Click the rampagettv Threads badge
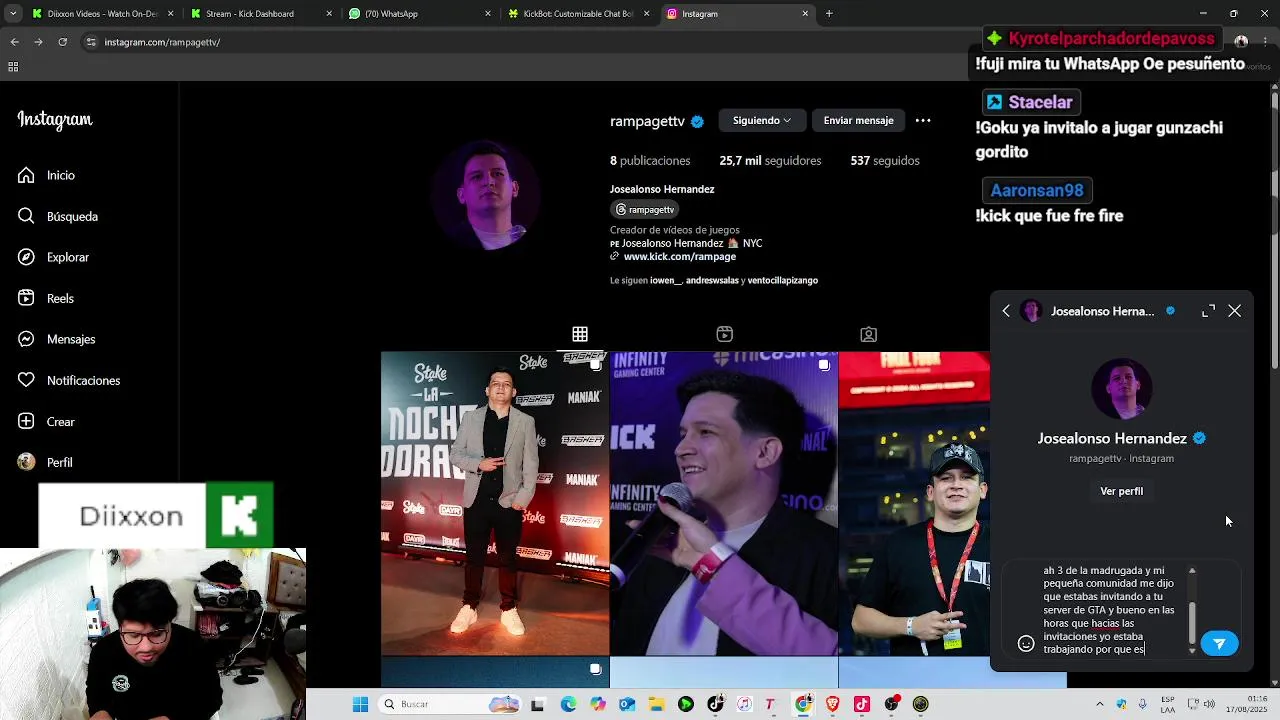The height and width of the screenshot is (720, 1280). 645,209
